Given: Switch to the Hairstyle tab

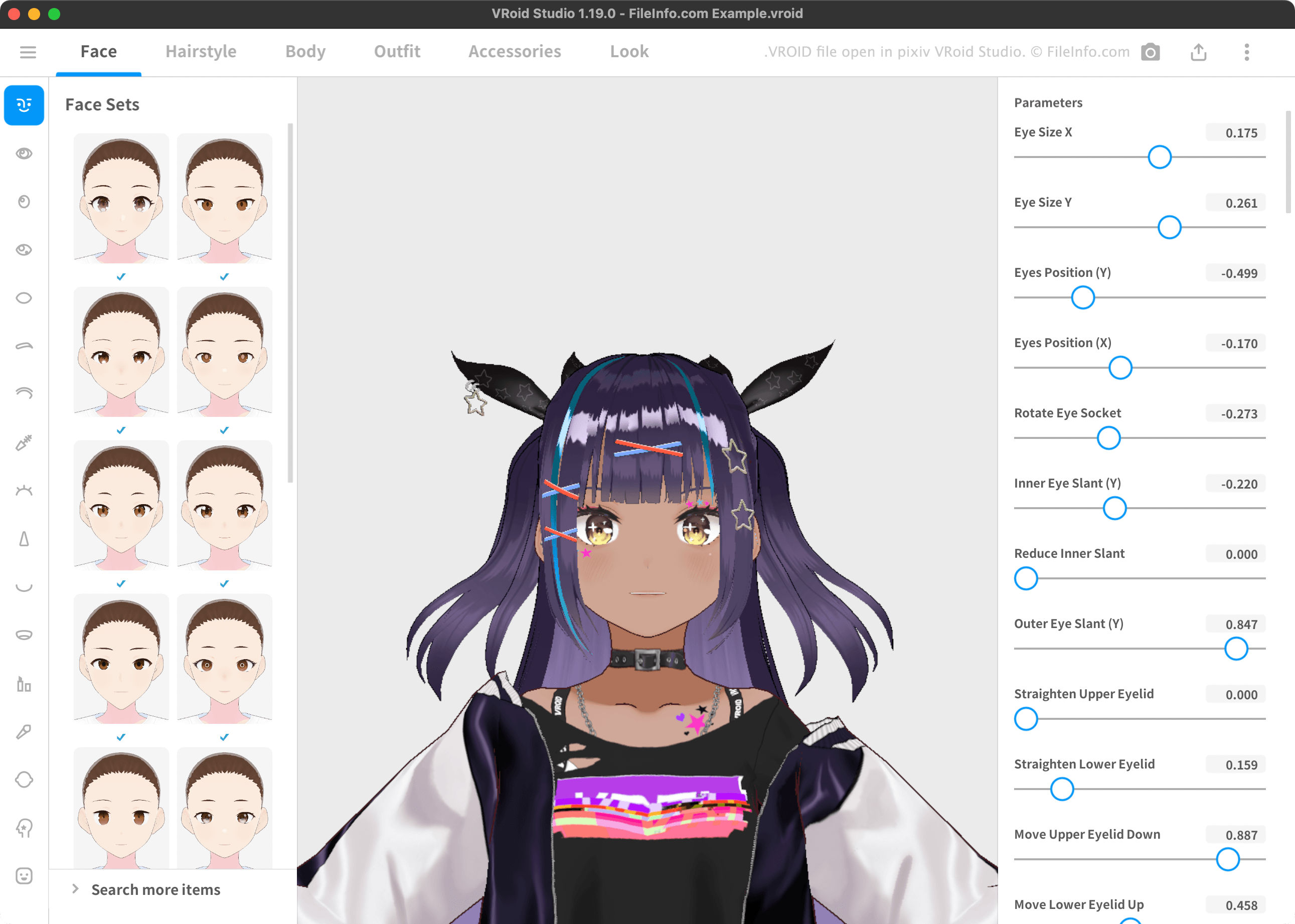Looking at the screenshot, I should pos(201,51).
